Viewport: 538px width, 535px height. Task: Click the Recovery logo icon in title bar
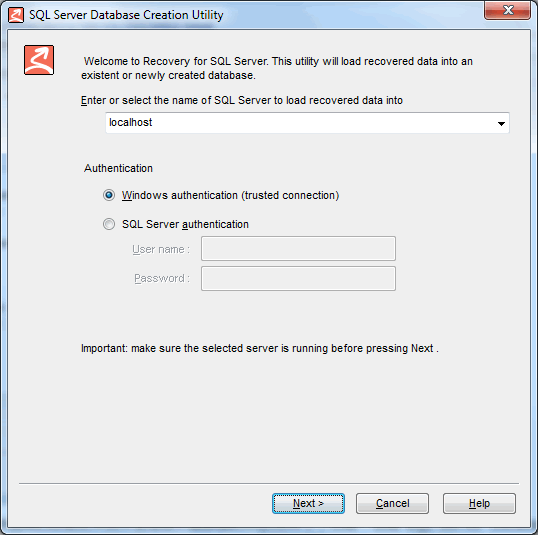click(16, 15)
